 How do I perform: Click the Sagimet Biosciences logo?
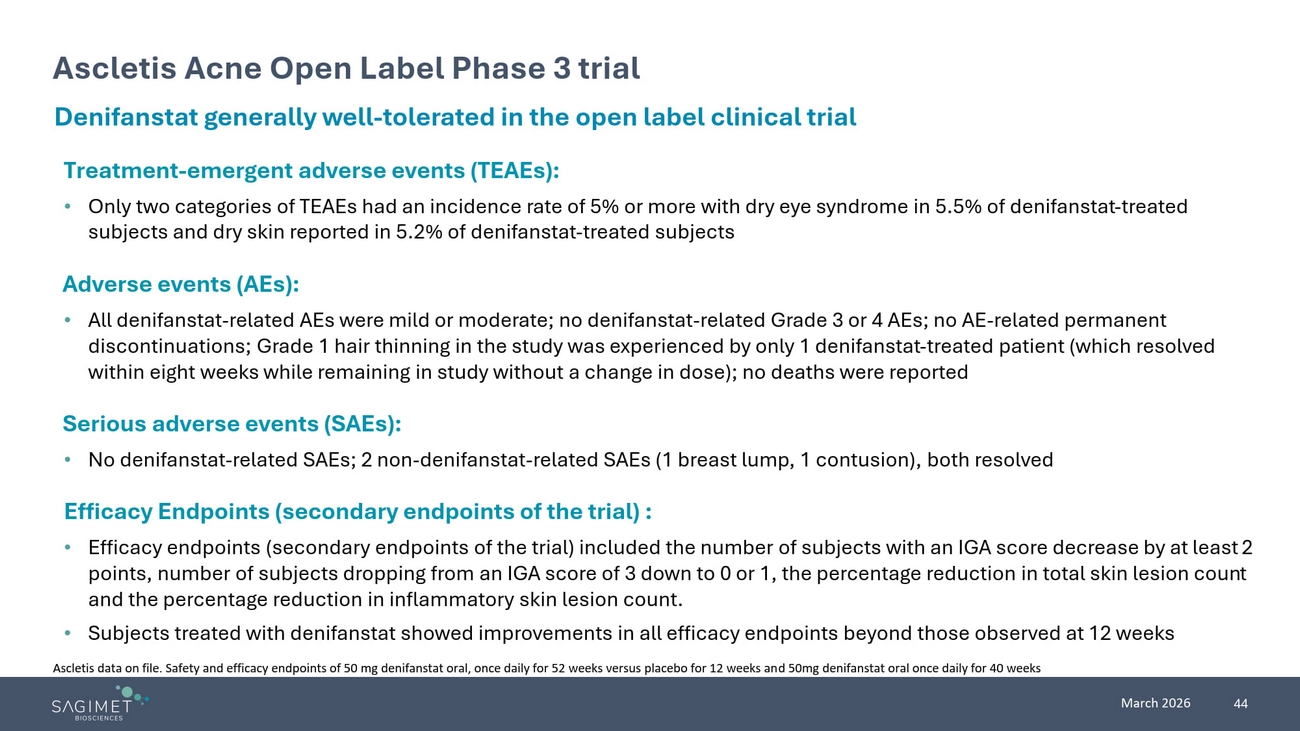[98, 703]
